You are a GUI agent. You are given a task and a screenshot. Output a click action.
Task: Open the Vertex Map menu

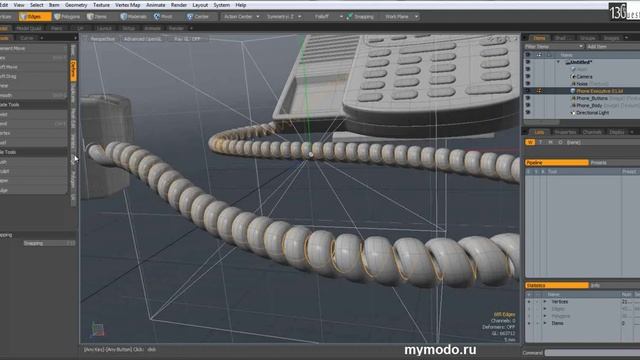point(127,5)
